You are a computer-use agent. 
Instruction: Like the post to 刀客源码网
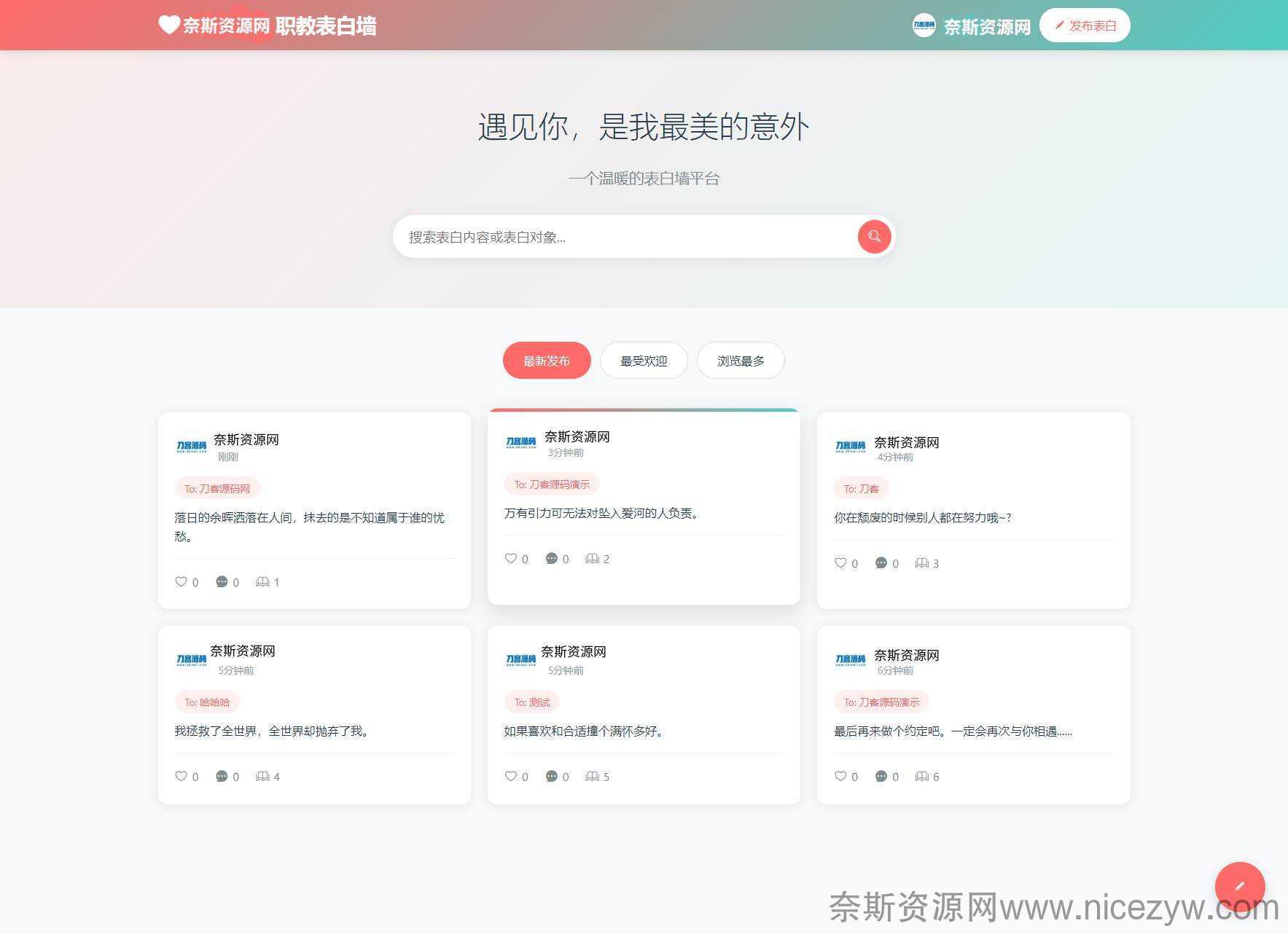[182, 581]
